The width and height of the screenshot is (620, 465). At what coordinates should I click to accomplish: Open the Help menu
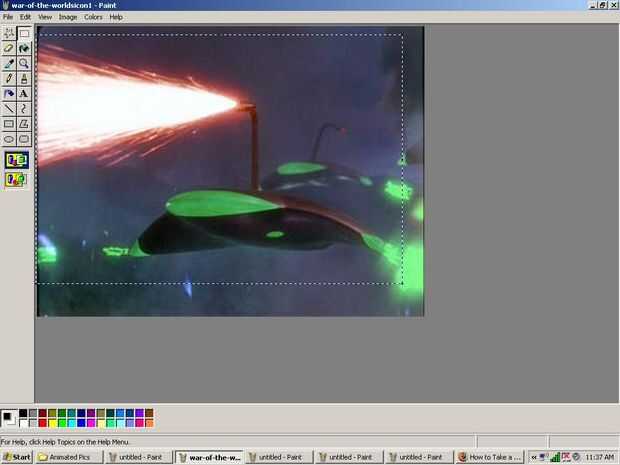tap(116, 17)
